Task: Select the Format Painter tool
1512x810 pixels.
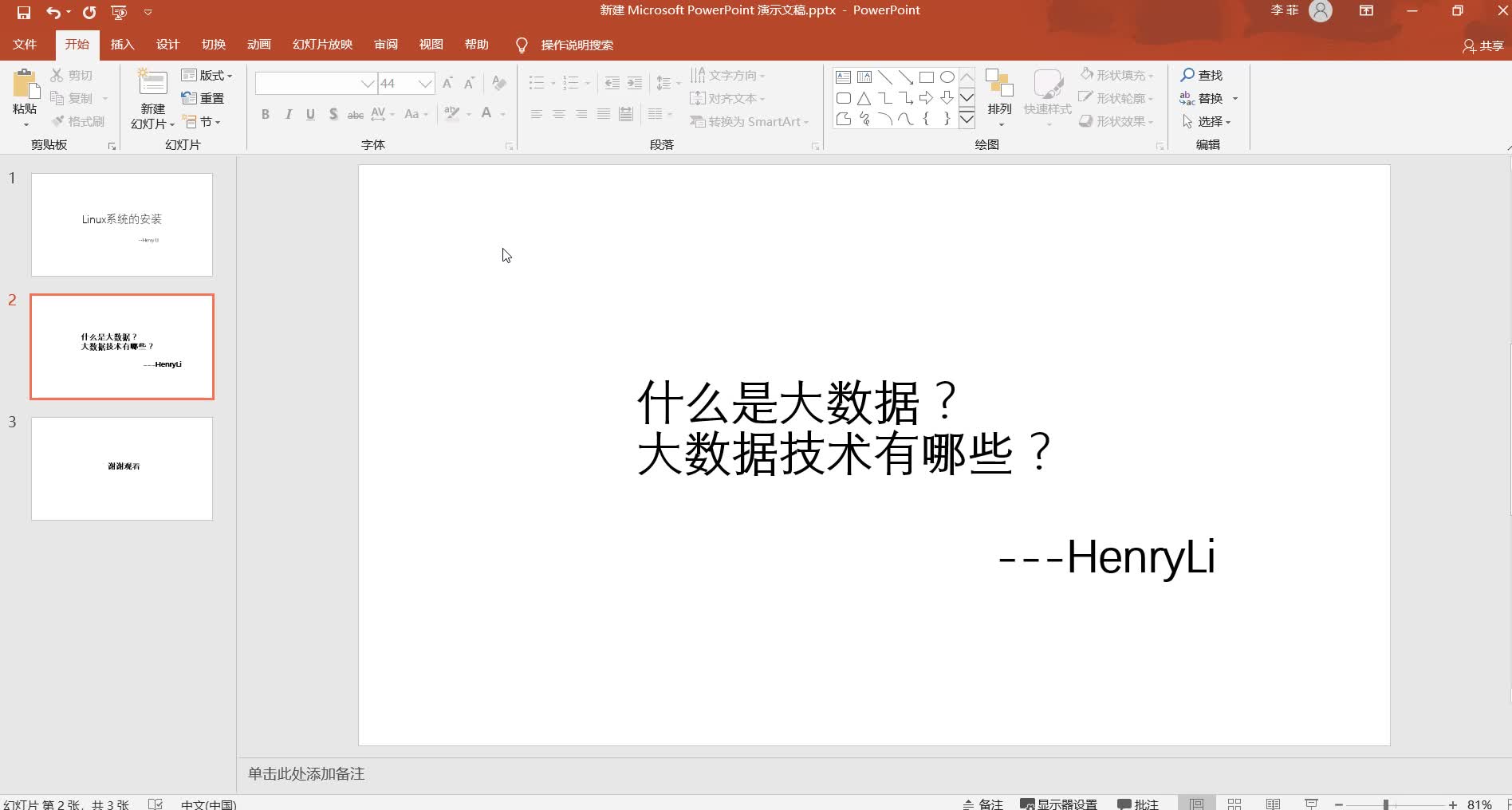Action: 77,121
